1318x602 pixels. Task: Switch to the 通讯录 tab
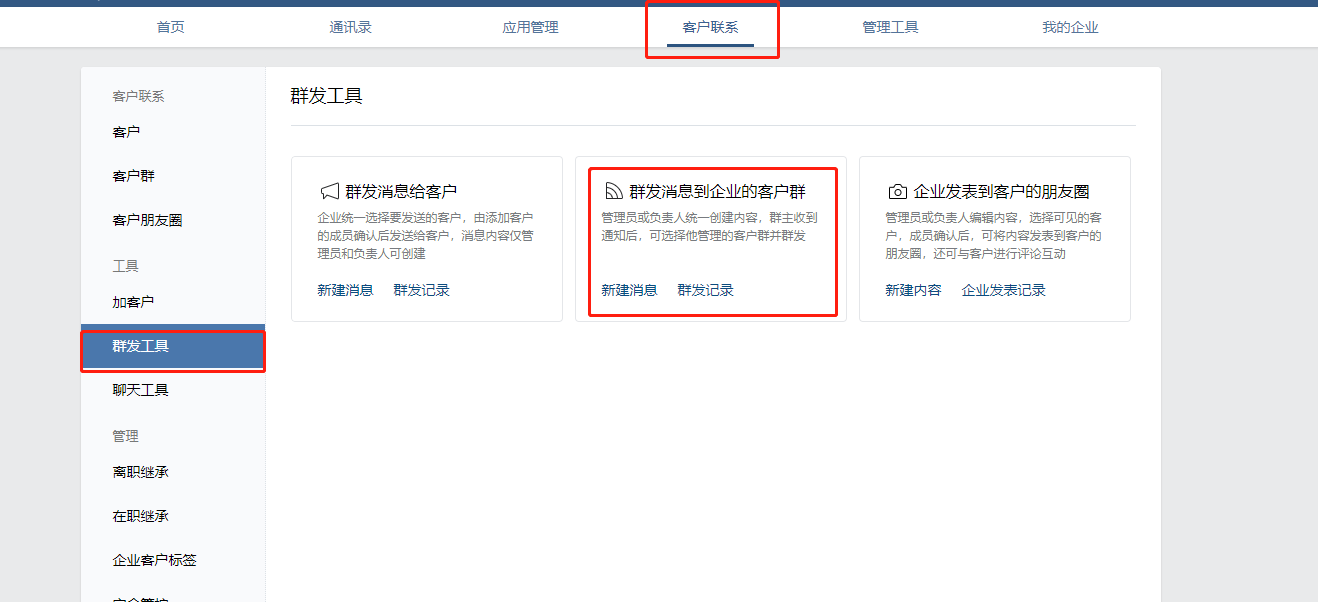coord(350,27)
